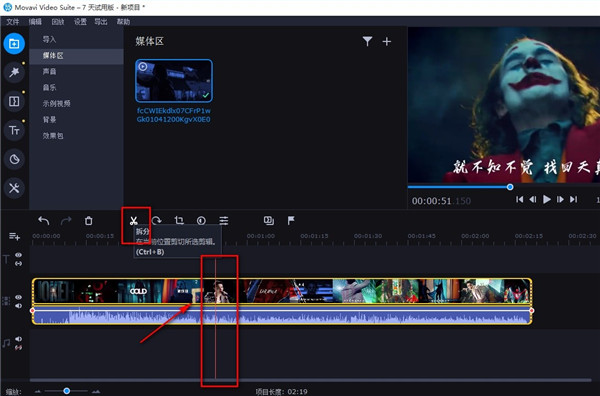Select 媒体区 in the side list
Viewport: 600px width, 396px height.
coord(76,56)
